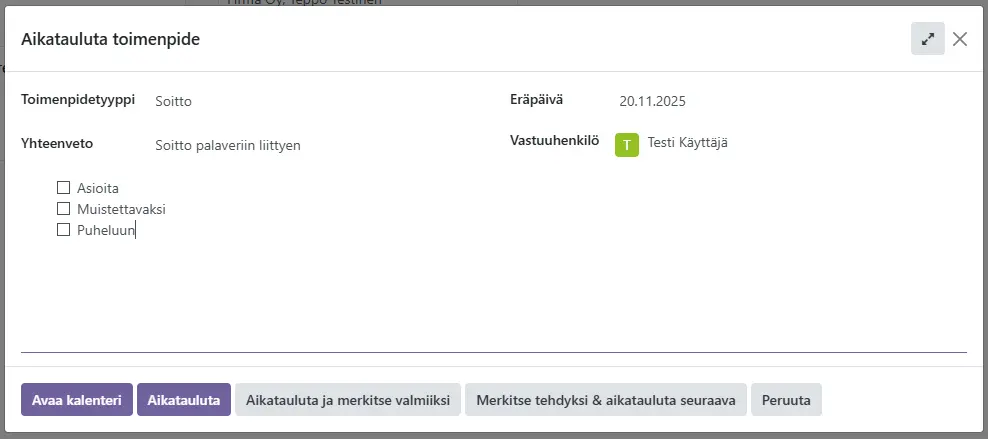
Task: Select Aikatauluta ja merkitse valmiiksi
Action: tap(347, 400)
